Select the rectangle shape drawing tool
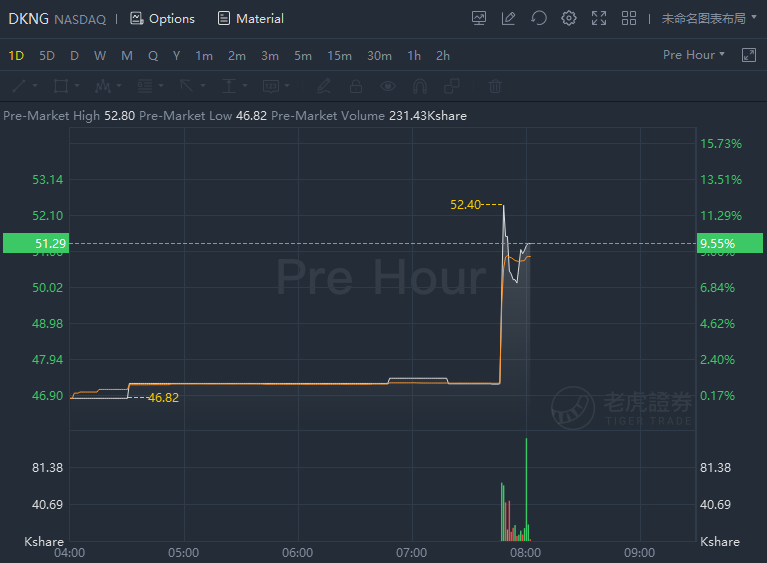Viewport: 767px width, 563px height. (x=61, y=86)
